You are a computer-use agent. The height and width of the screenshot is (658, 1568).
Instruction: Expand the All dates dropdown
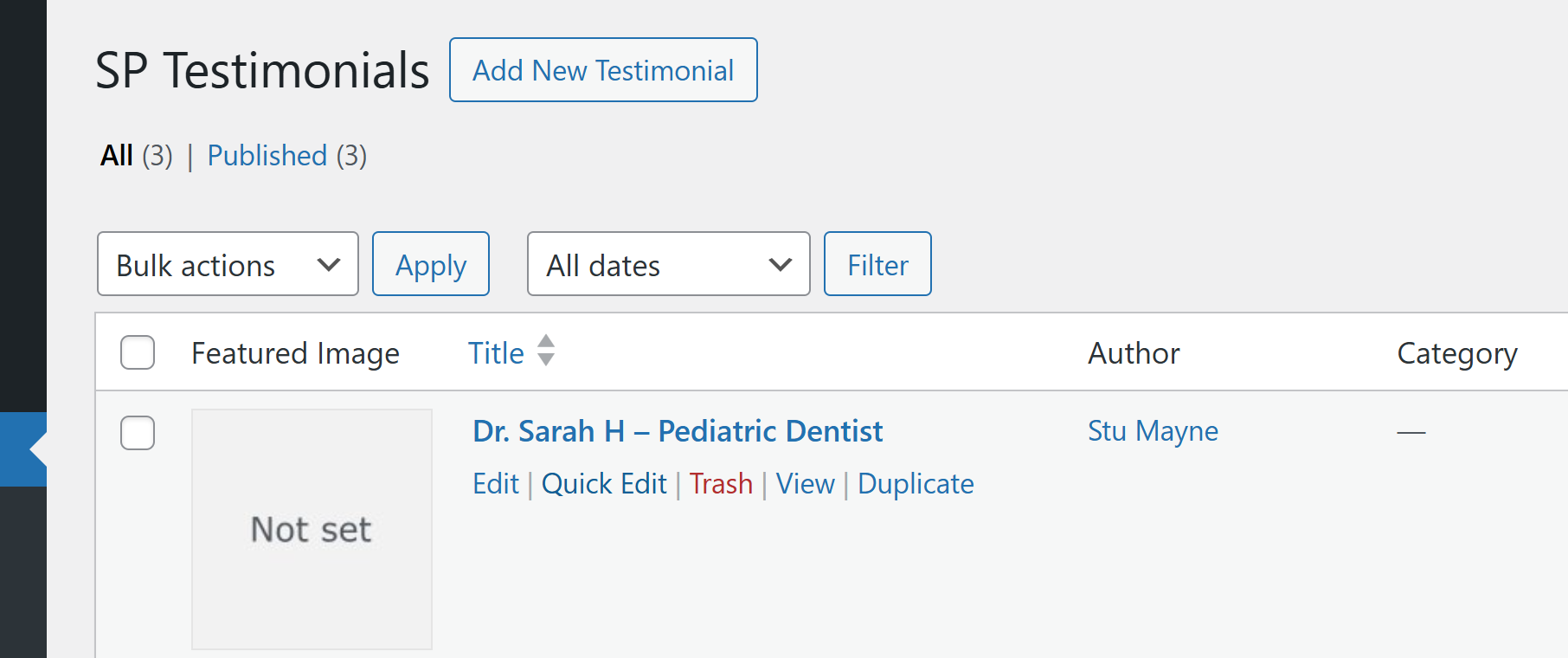[668, 264]
